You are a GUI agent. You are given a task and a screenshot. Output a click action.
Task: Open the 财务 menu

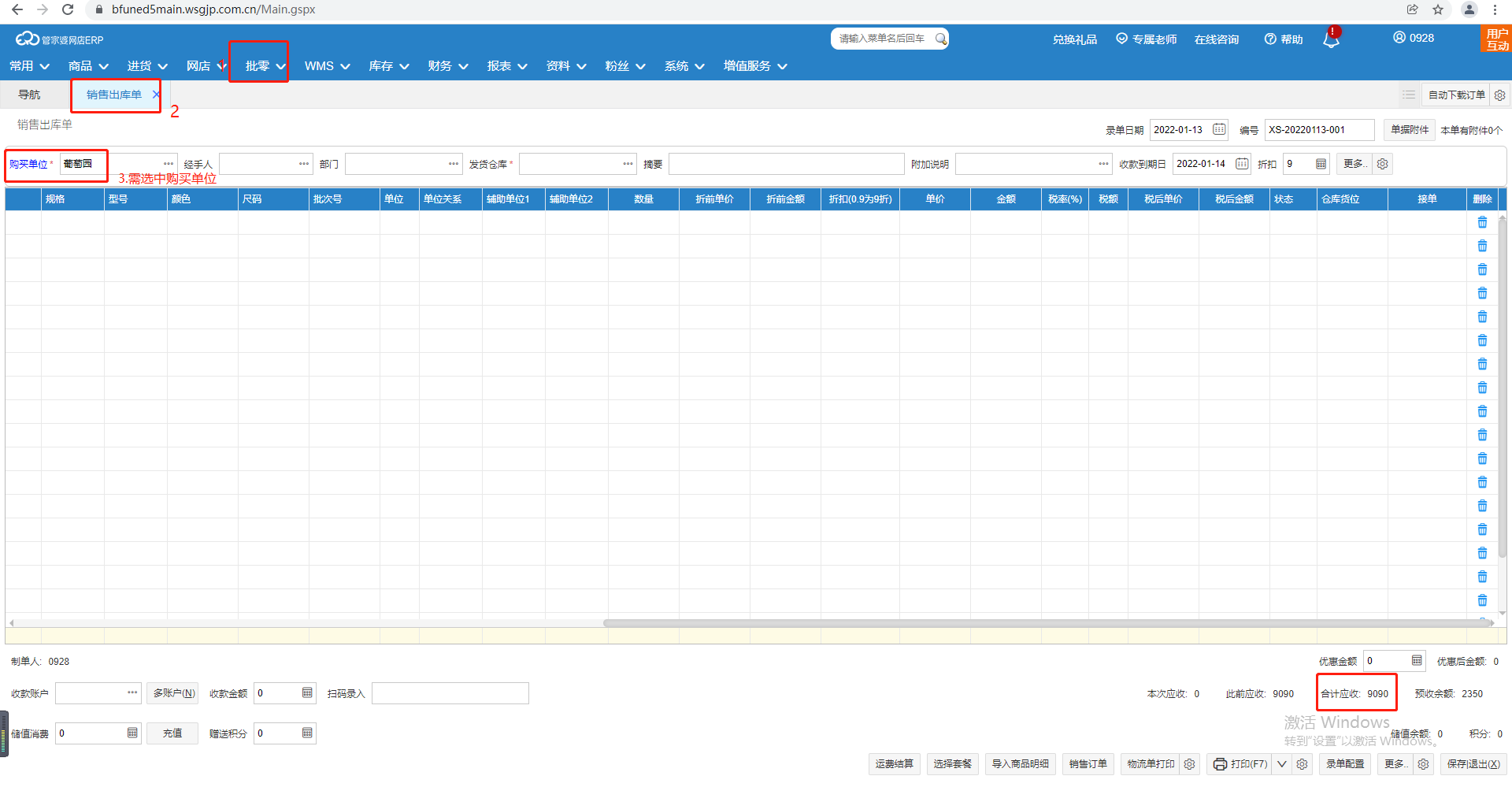point(447,66)
